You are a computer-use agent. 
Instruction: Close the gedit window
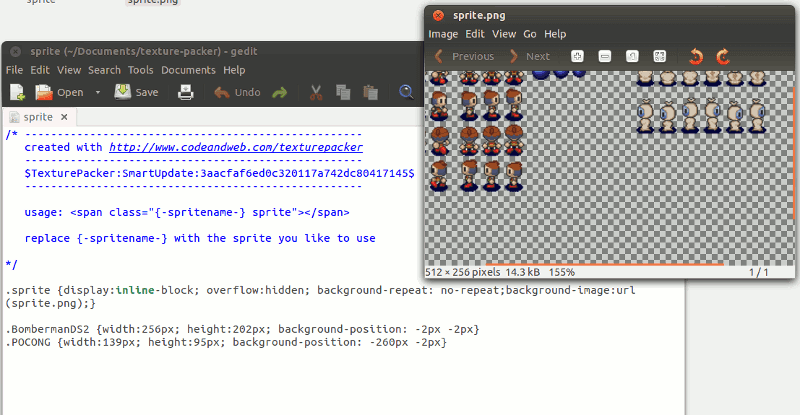point(15,51)
